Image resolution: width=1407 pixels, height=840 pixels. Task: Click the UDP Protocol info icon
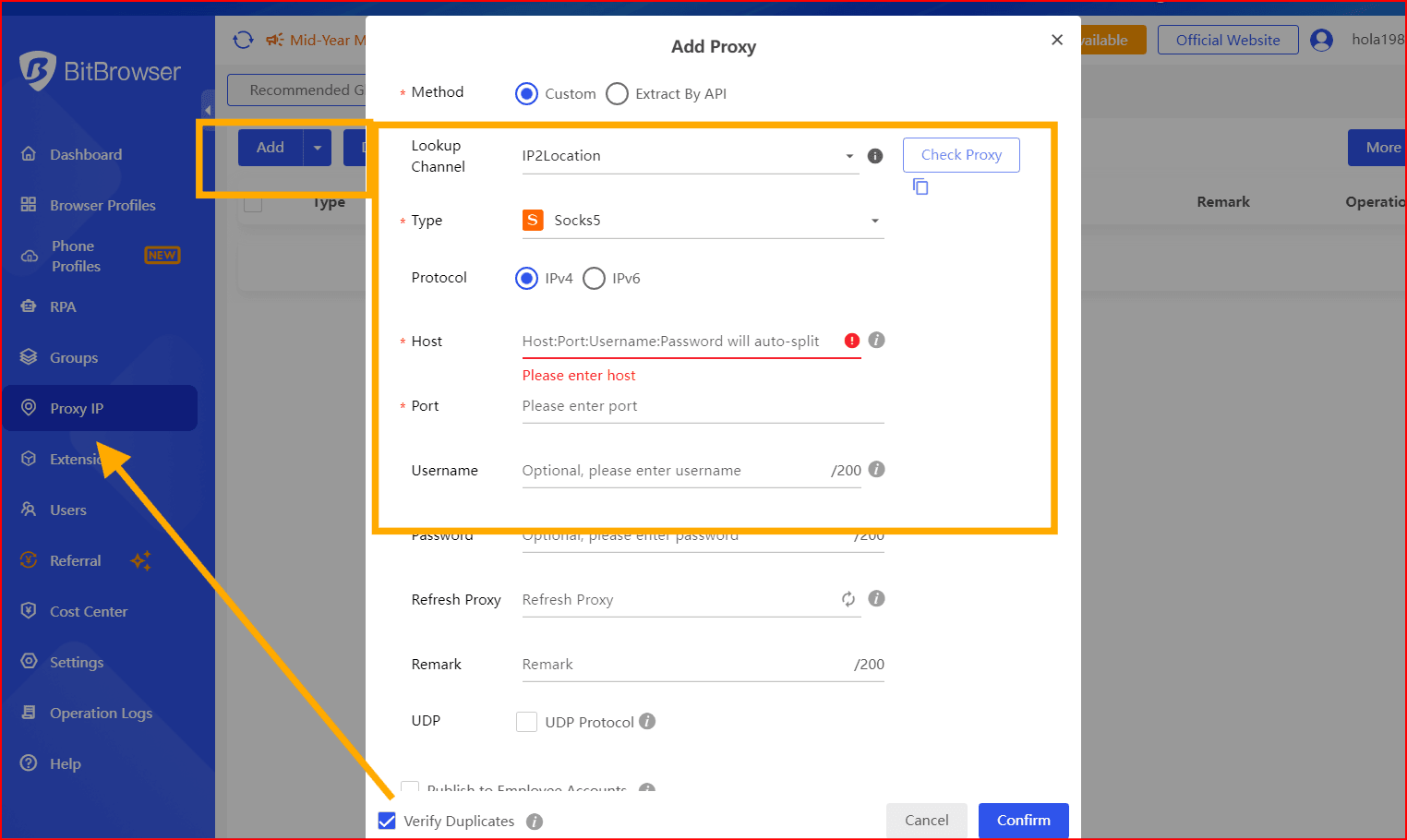(647, 721)
